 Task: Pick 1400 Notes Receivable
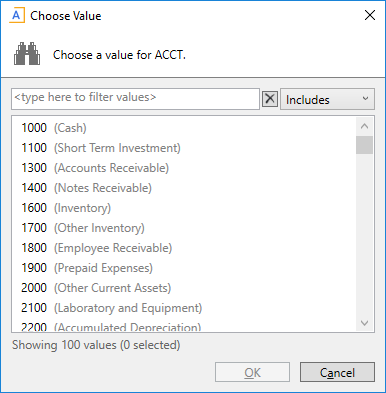click(184, 188)
